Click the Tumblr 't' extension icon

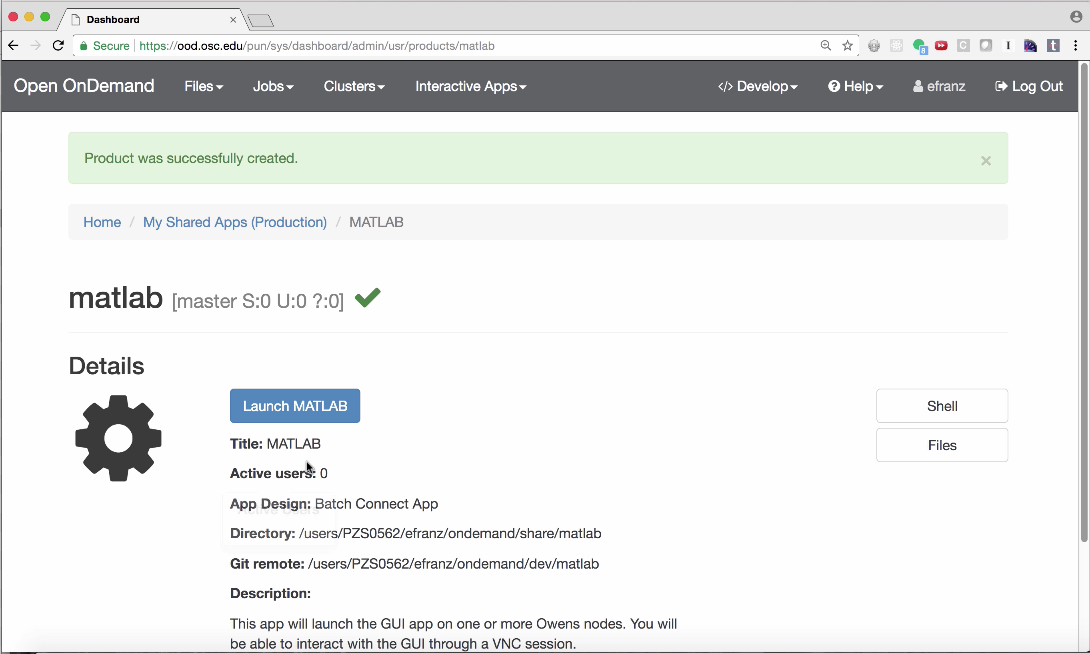[1053, 46]
